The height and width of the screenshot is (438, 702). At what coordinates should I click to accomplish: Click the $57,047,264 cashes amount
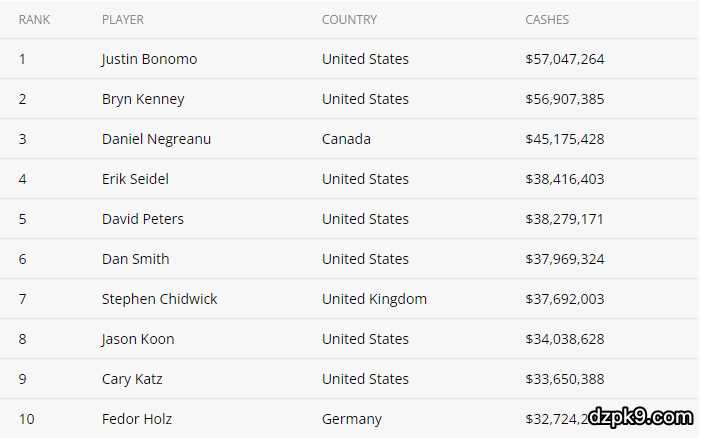564,59
